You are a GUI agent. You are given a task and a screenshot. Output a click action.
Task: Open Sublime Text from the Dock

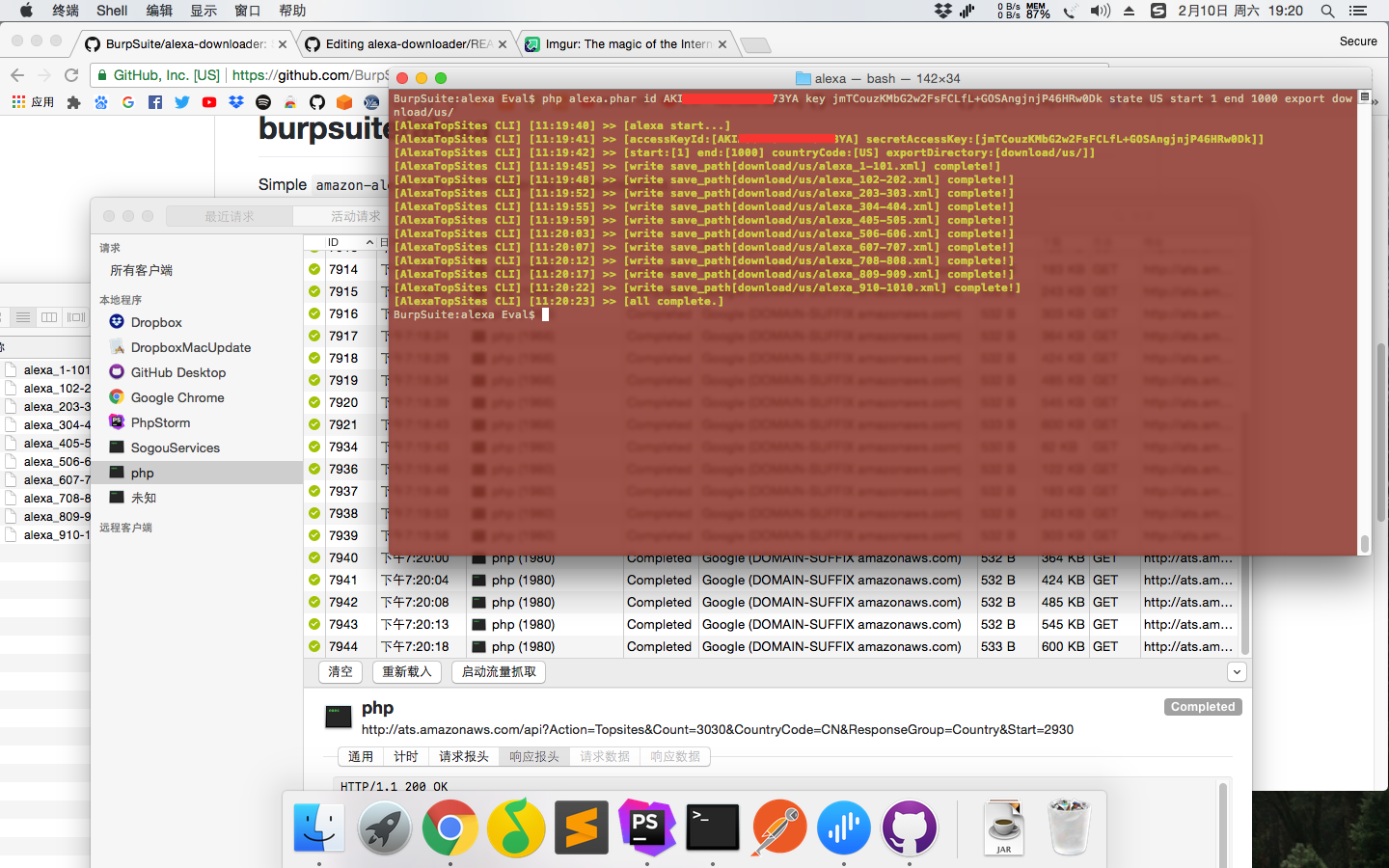(582, 827)
